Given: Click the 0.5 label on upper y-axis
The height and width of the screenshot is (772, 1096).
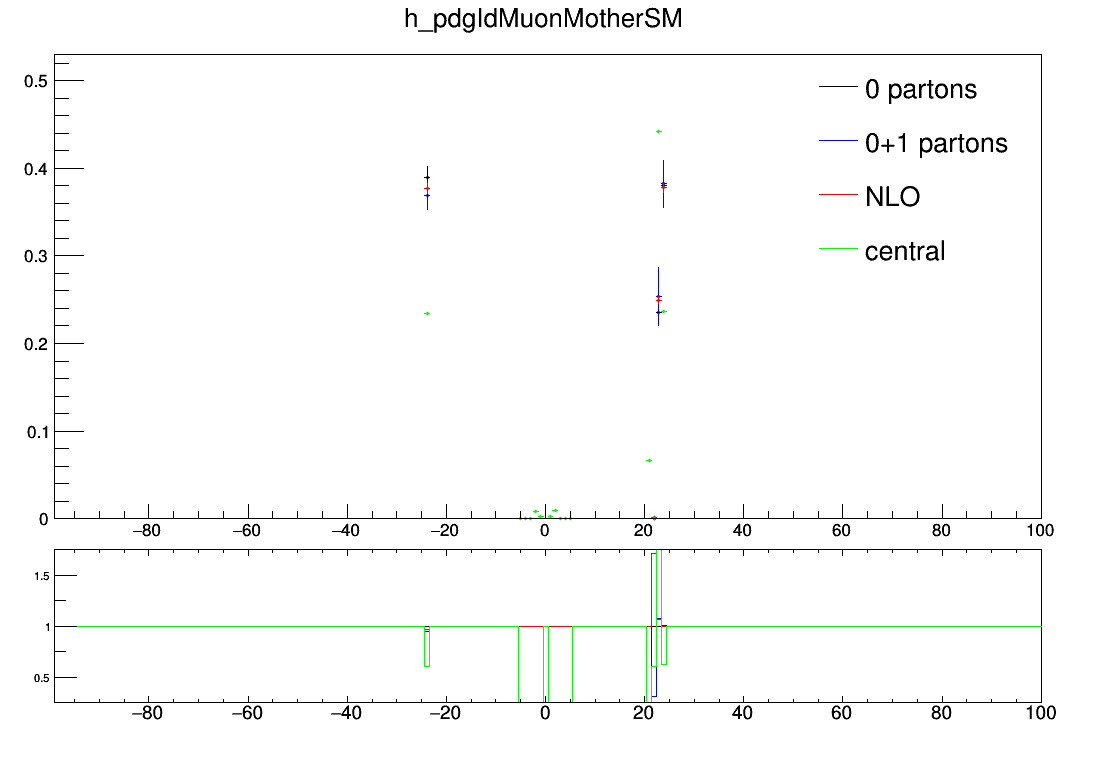Looking at the screenshot, I should pyautogui.click(x=36, y=81).
